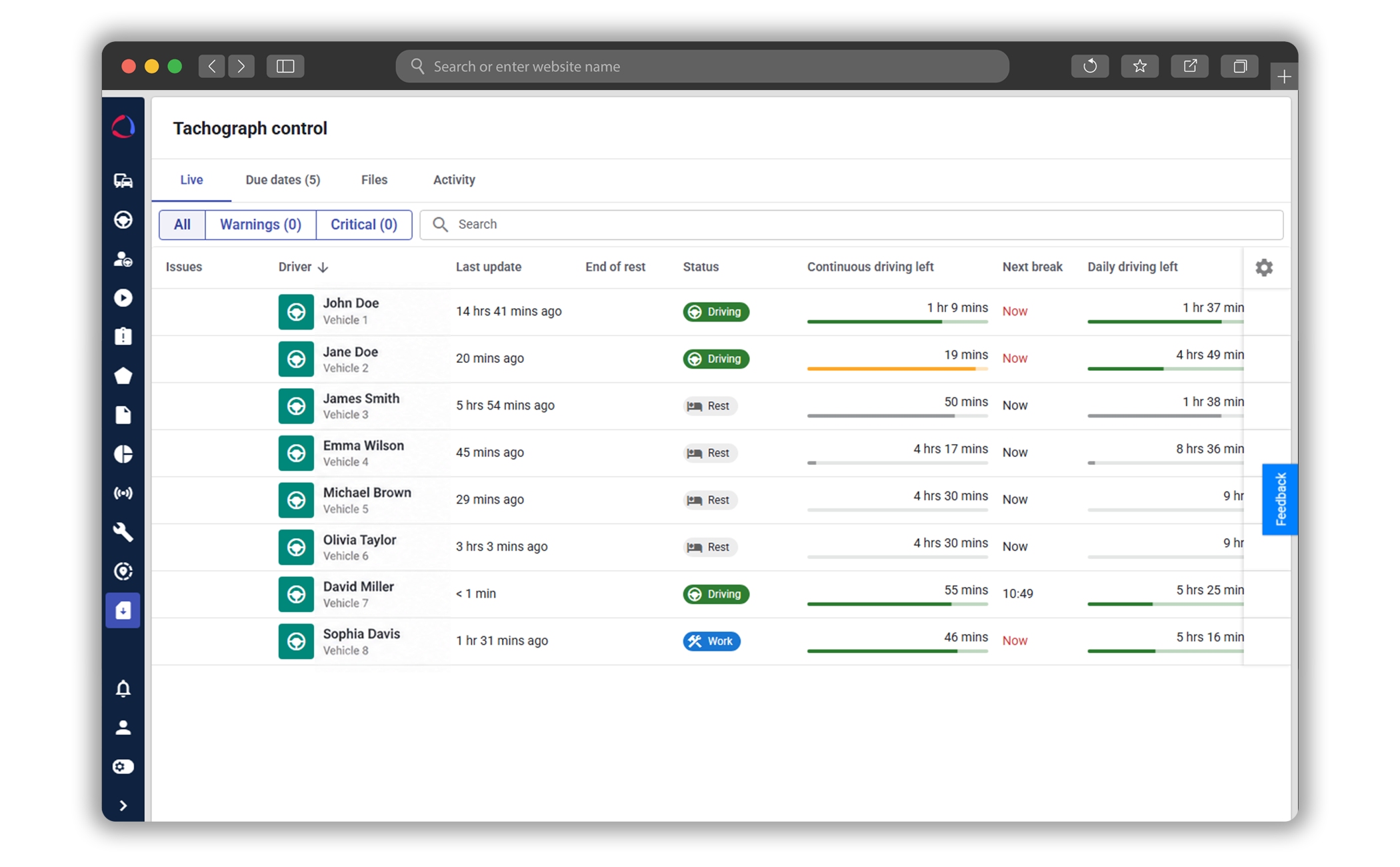Switch to the Live tab
Viewport: 1400px width, 867px height.
tap(191, 180)
